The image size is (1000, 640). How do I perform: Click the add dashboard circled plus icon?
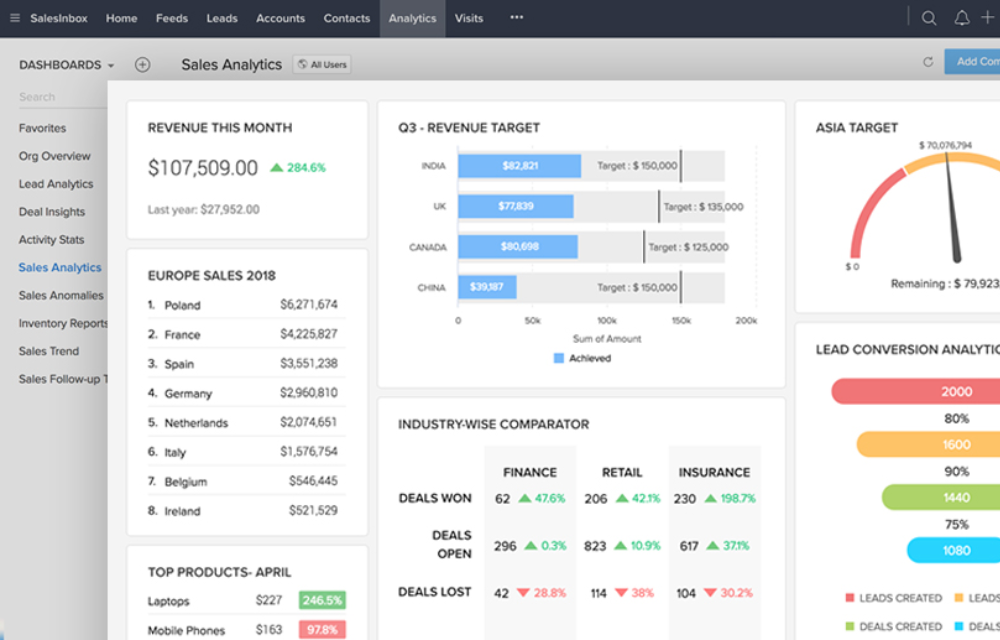[x=142, y=65]
